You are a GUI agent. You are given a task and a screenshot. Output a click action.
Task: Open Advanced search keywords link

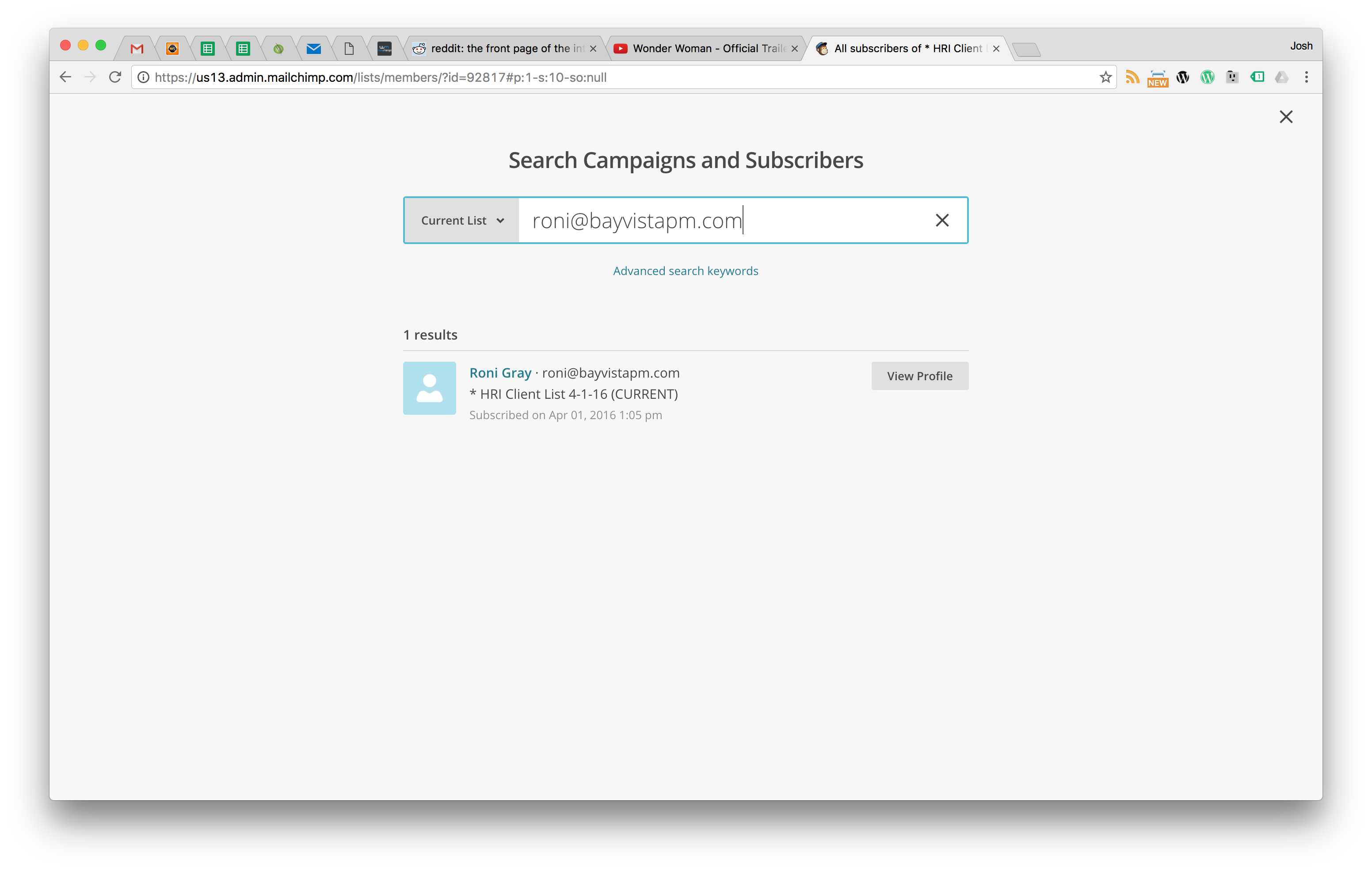[686, 271]
